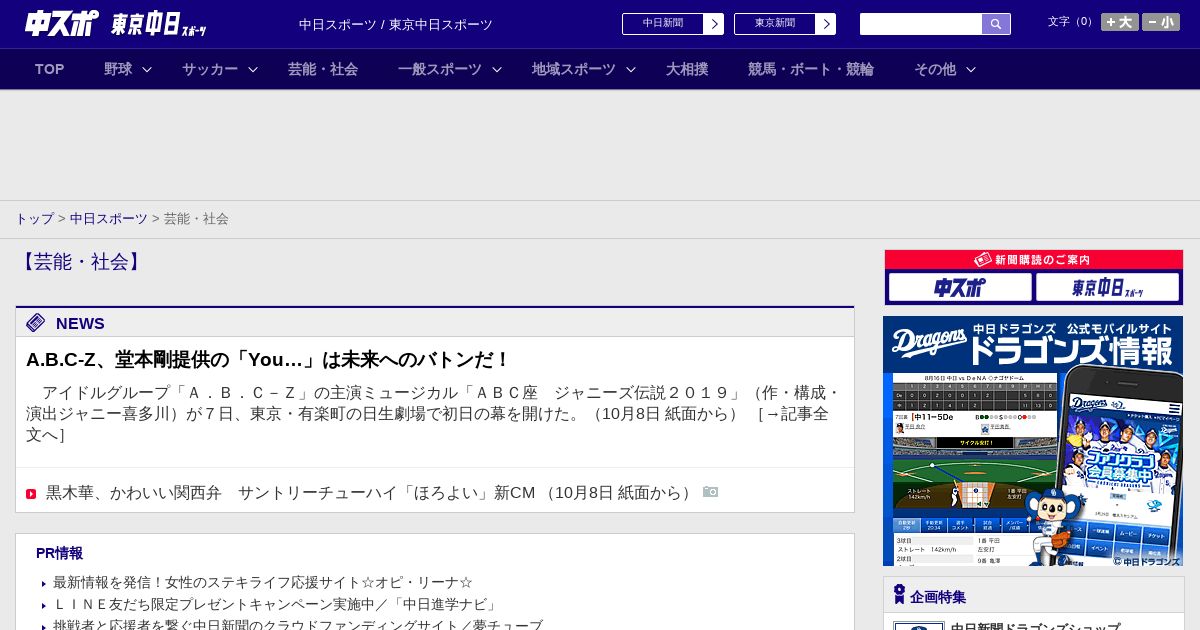The width and height of the screenshot is (1200, 630).
Task: Open その他 navigation menu
Action: tap(935, 69)
